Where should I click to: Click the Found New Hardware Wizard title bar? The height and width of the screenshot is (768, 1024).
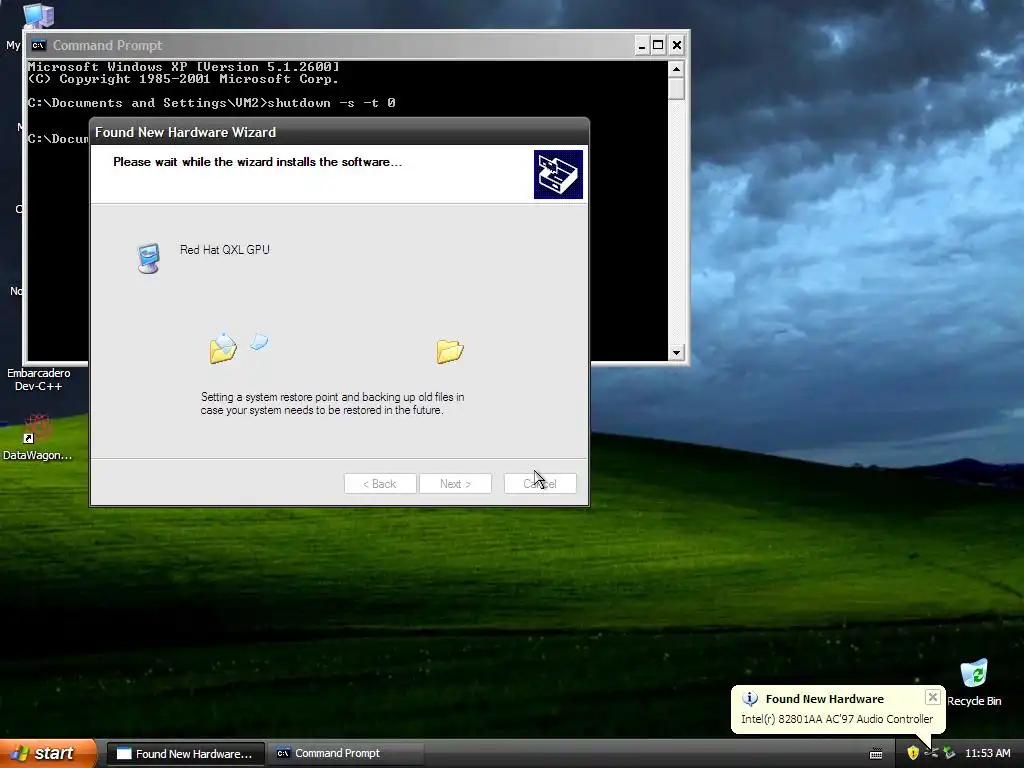click(x=339, y=132)
